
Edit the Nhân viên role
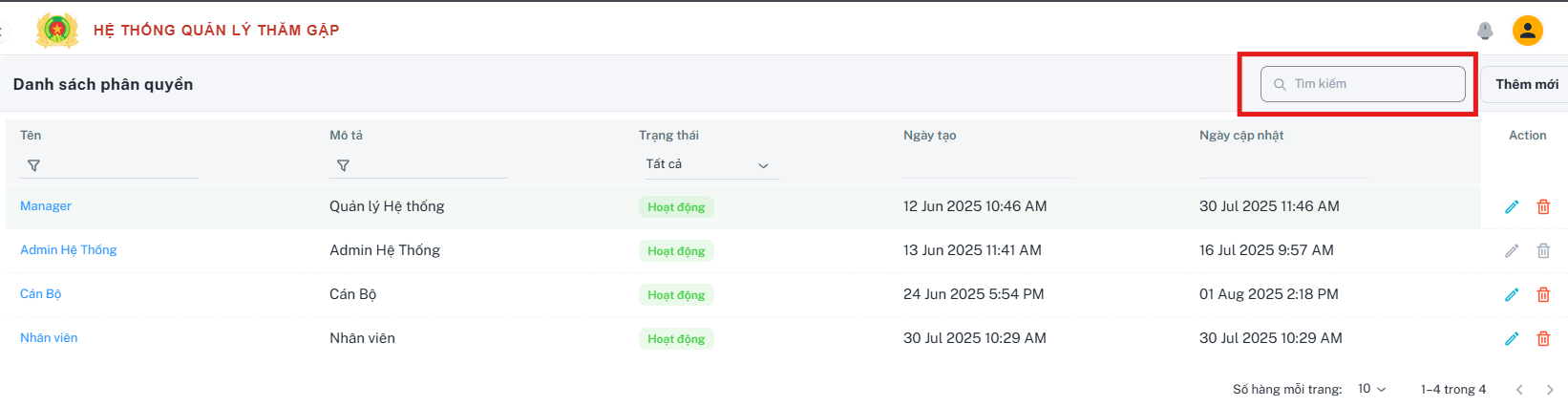[x=1512, y=338]
